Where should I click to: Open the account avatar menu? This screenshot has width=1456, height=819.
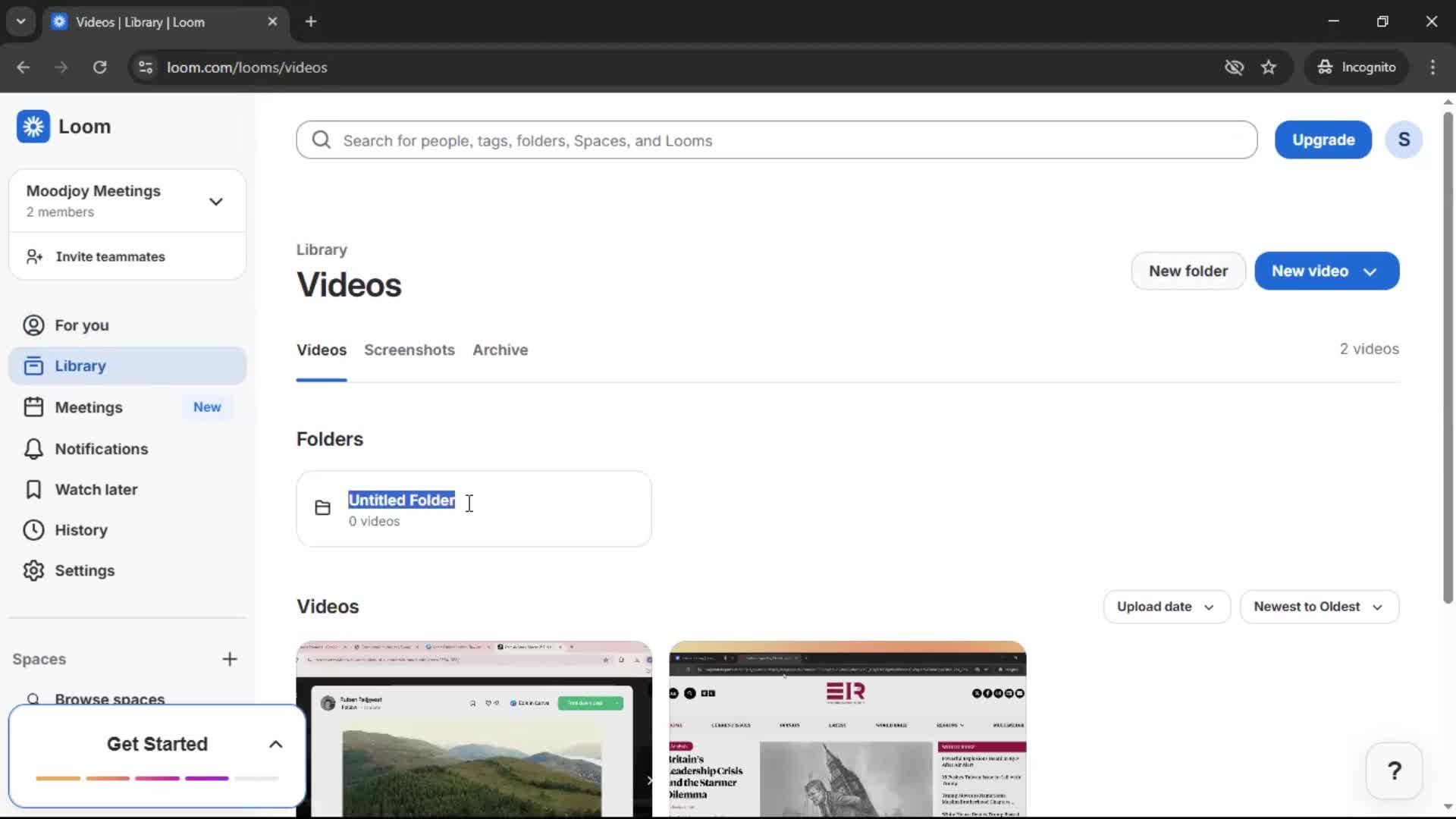pos(1404,140)
